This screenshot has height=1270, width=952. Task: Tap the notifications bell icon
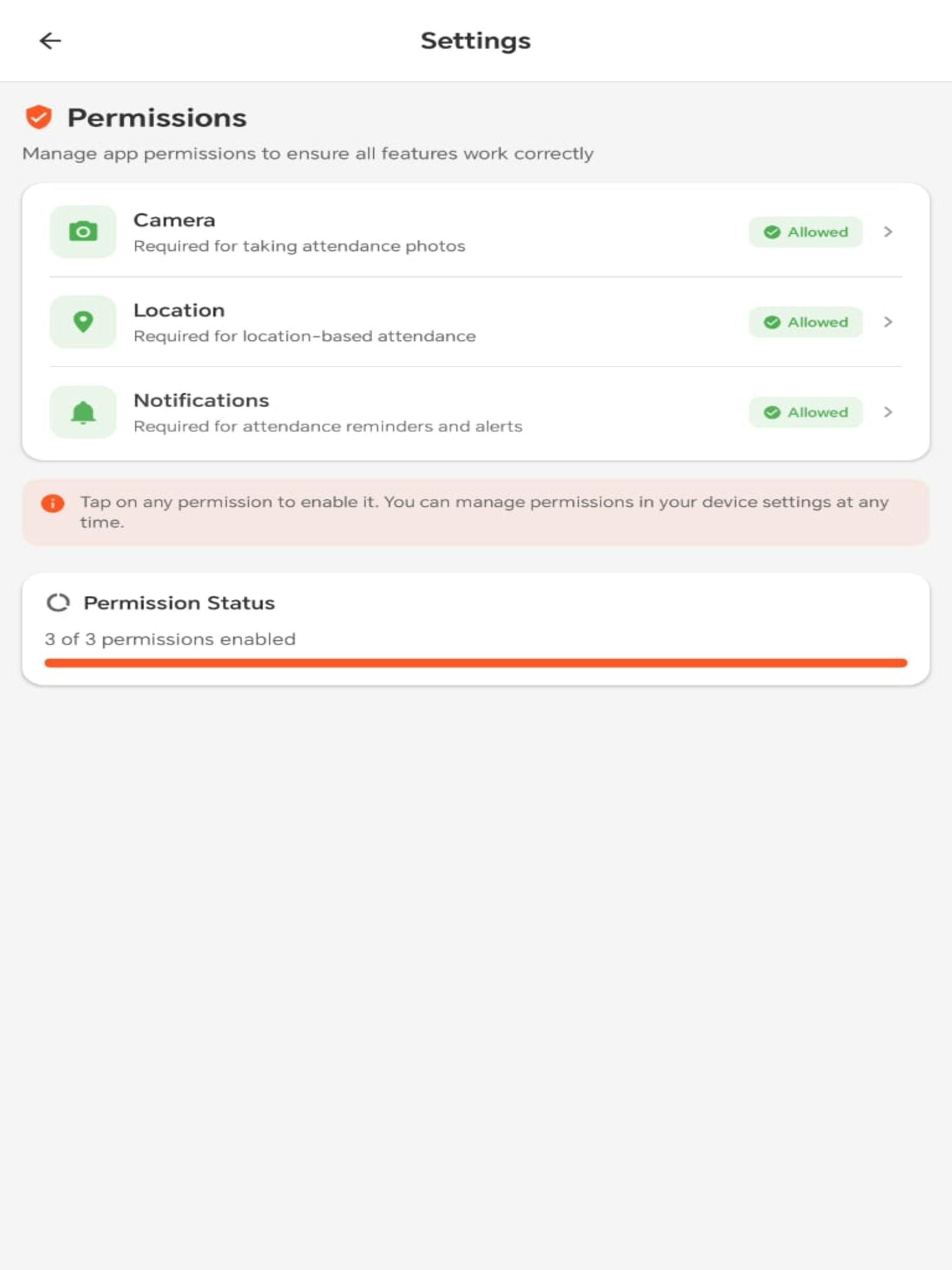pos(83,412)
